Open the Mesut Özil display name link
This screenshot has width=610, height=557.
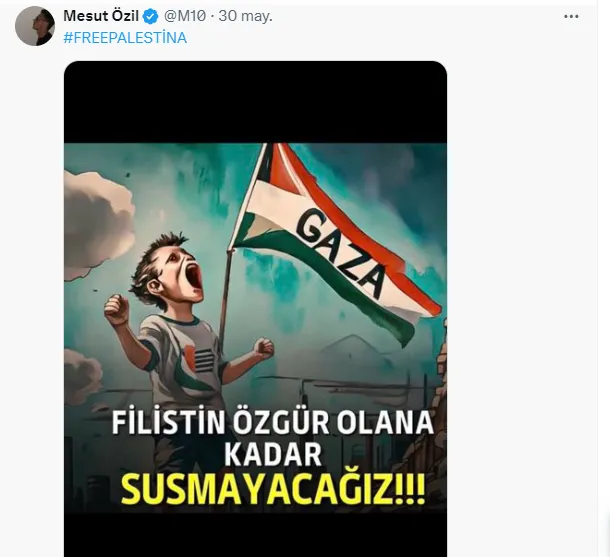pos(101,16)
